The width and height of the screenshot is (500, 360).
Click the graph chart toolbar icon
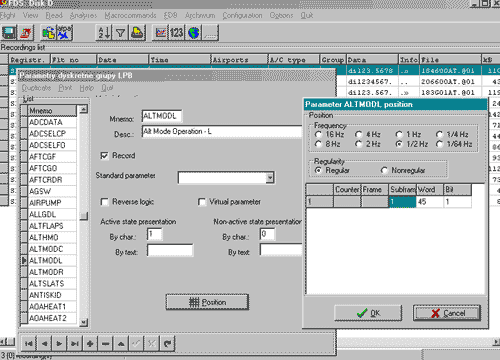click(160, 33)
